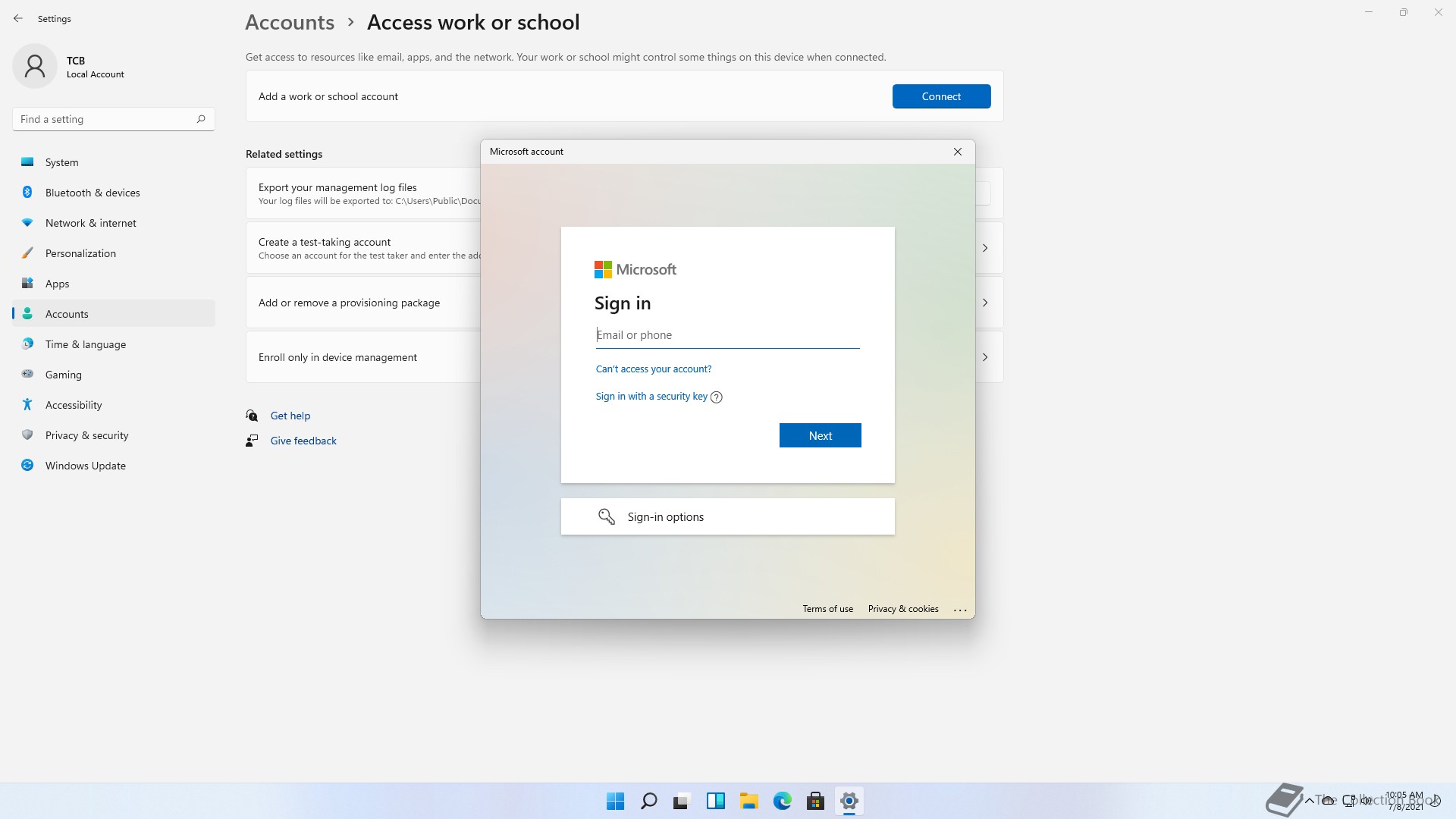Screen dimensions: 1456x819
Task: Click the Email or phone field
Action: coord(728,335)
